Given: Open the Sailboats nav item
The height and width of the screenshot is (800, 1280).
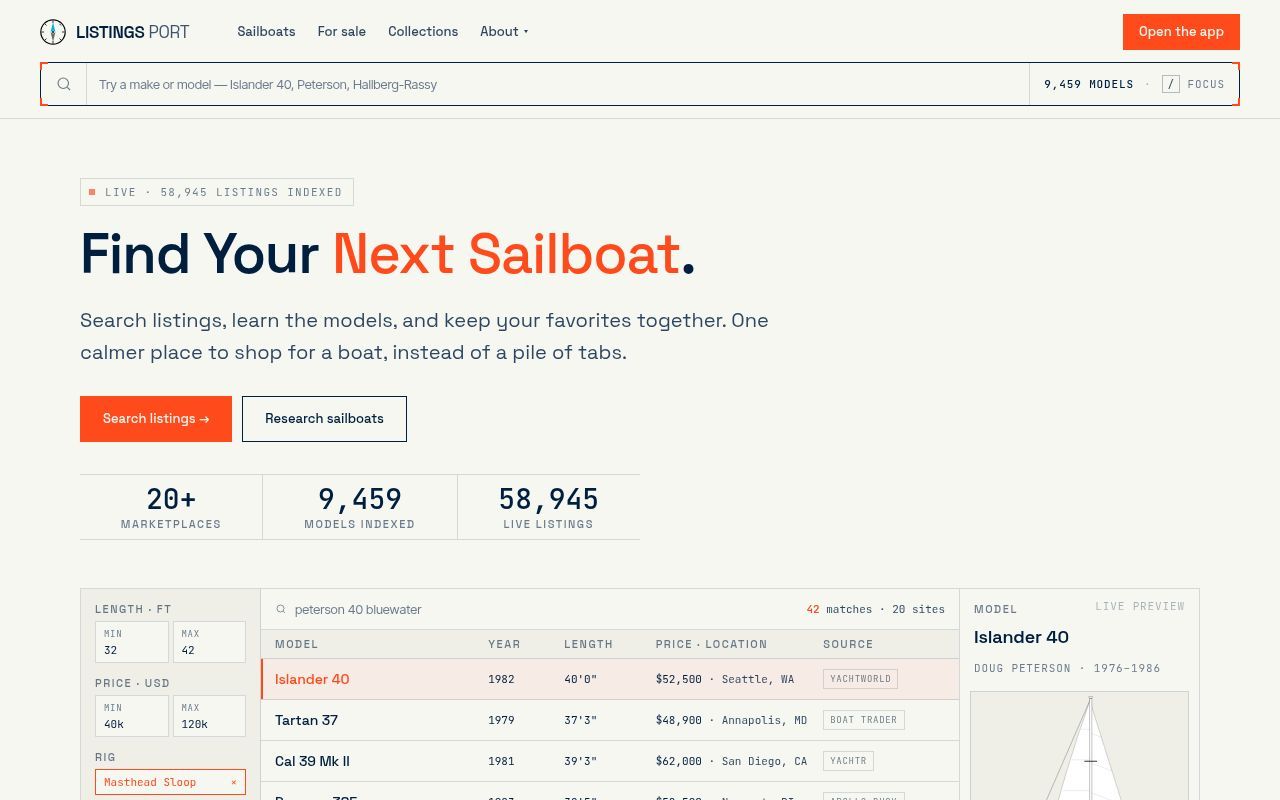Looking at the screenshot, I should [x=266, y=31].
